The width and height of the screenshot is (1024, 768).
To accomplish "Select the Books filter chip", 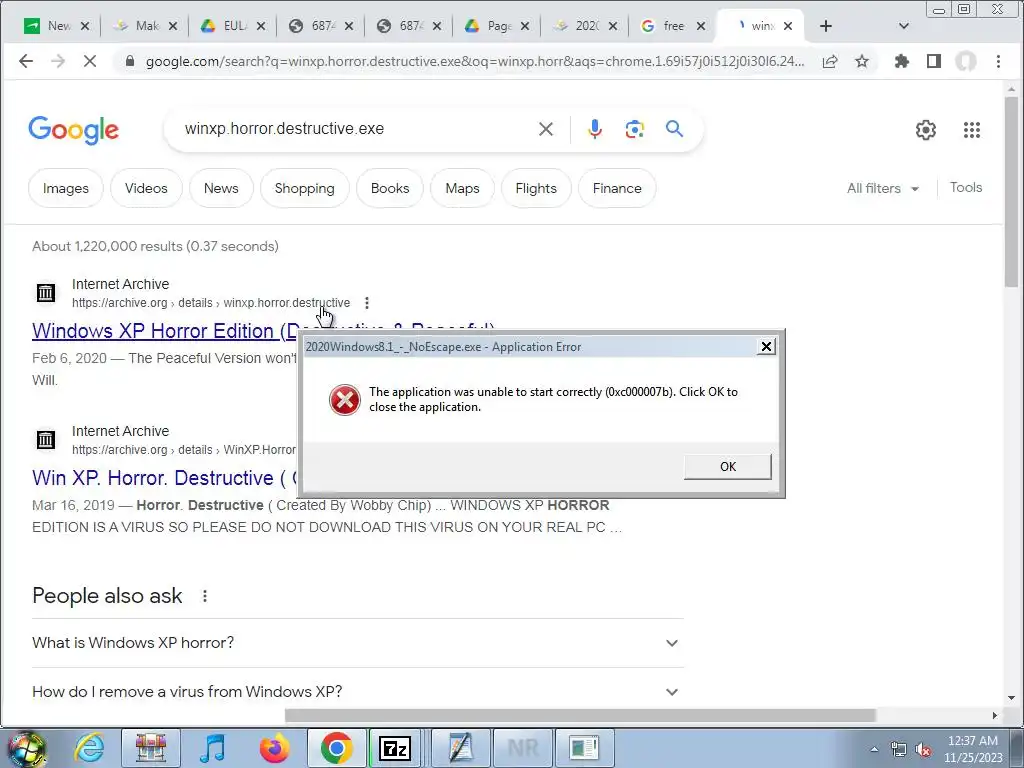I will 390,188.
